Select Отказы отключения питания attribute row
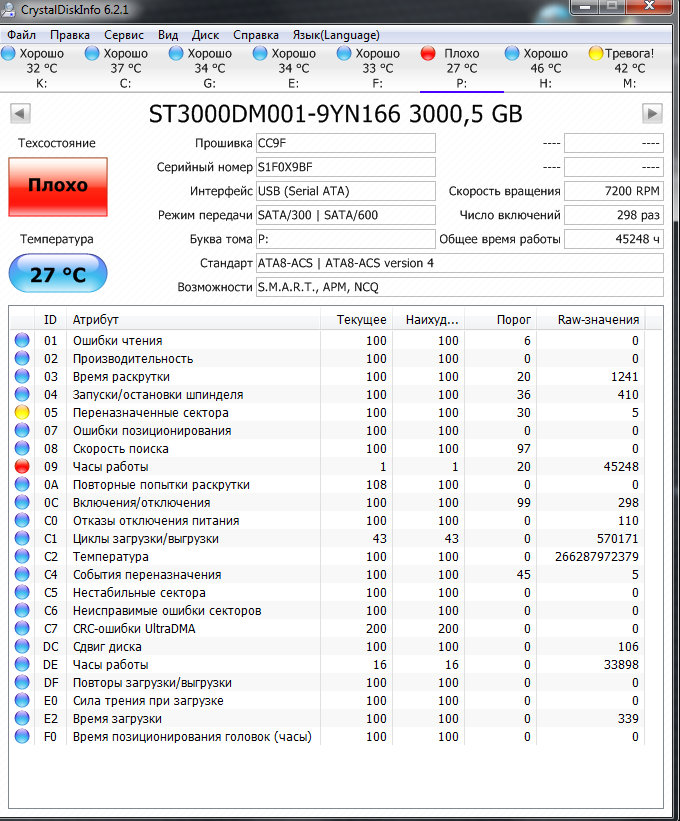 pyautogui.click(x=328, y=520)
